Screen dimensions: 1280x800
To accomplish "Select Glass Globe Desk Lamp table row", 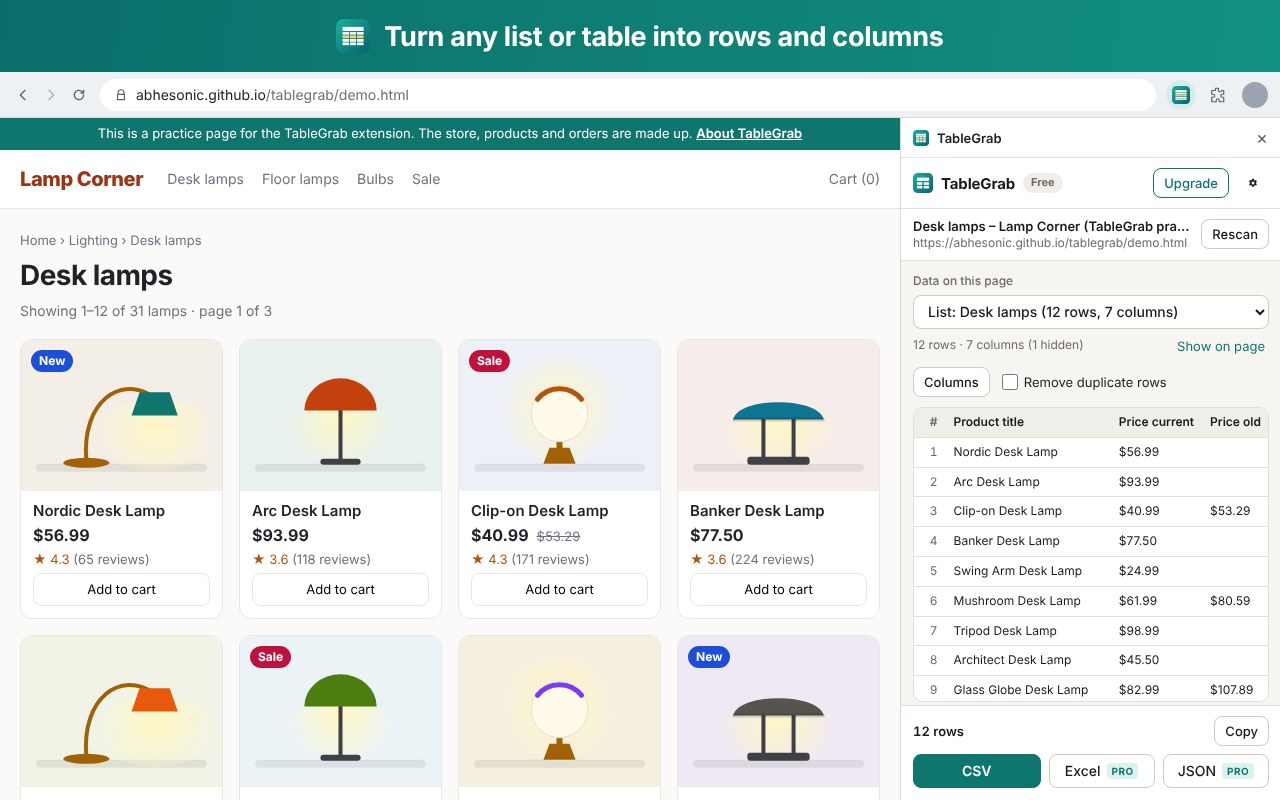I will point(1091,690).
